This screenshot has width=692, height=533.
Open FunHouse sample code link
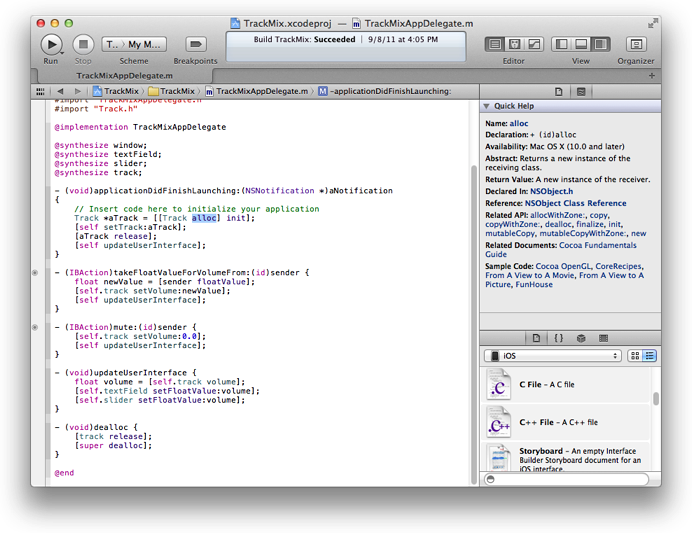pos(534,285)
